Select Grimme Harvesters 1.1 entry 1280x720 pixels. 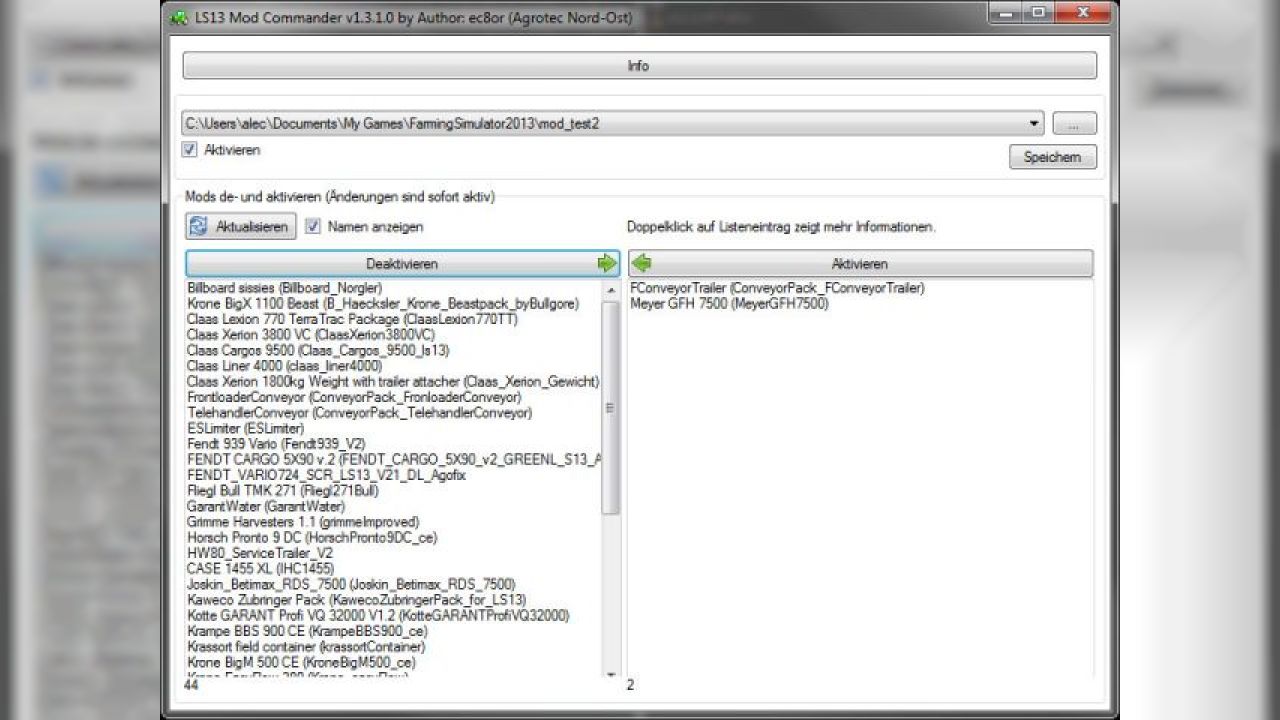[303, 522]
